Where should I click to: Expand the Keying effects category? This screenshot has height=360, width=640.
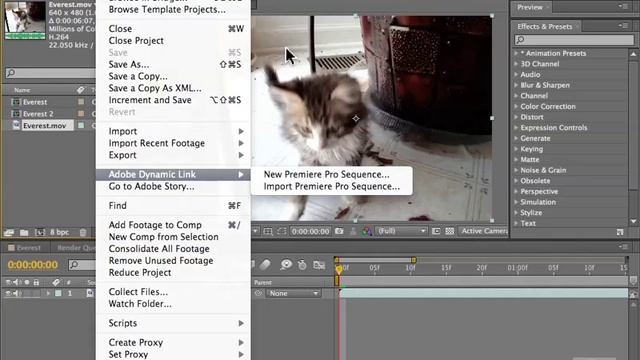[516, 149]
